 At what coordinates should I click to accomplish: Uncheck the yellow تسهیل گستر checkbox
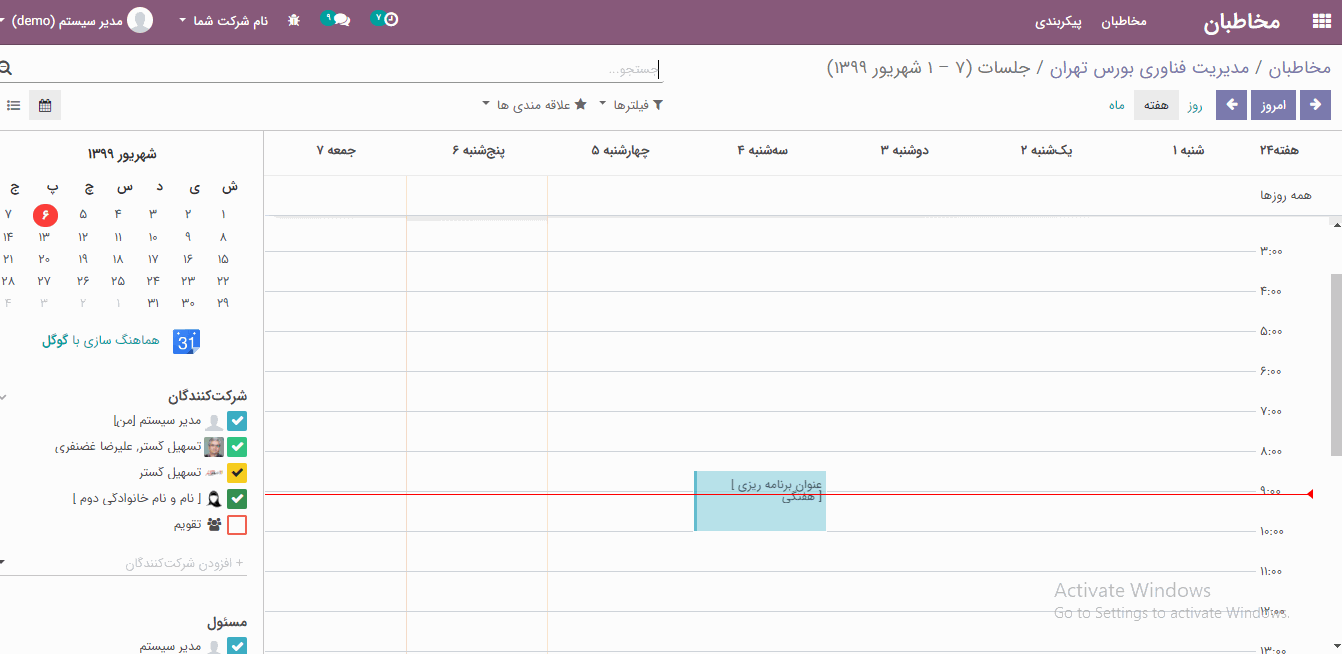tap(237, 473)
